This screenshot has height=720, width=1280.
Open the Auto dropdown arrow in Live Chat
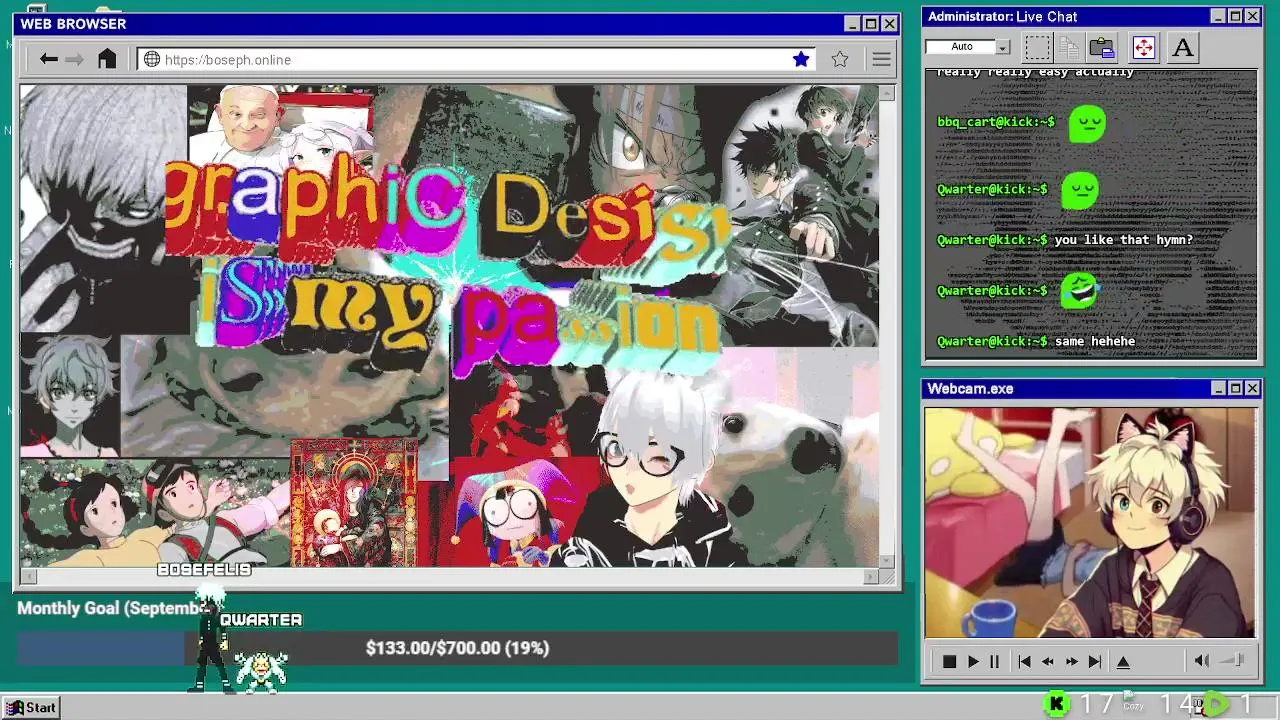coord(1003,47)
